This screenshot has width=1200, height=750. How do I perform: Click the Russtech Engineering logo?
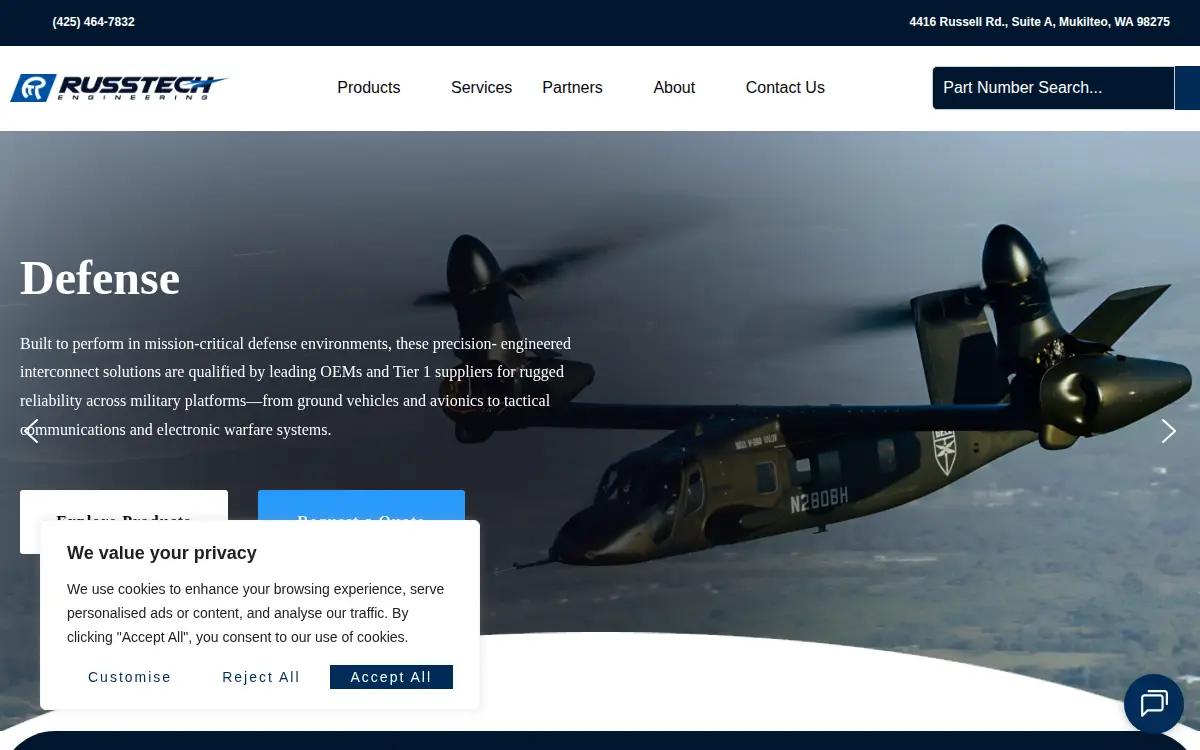pyautogui.click(x=119, y=88)
